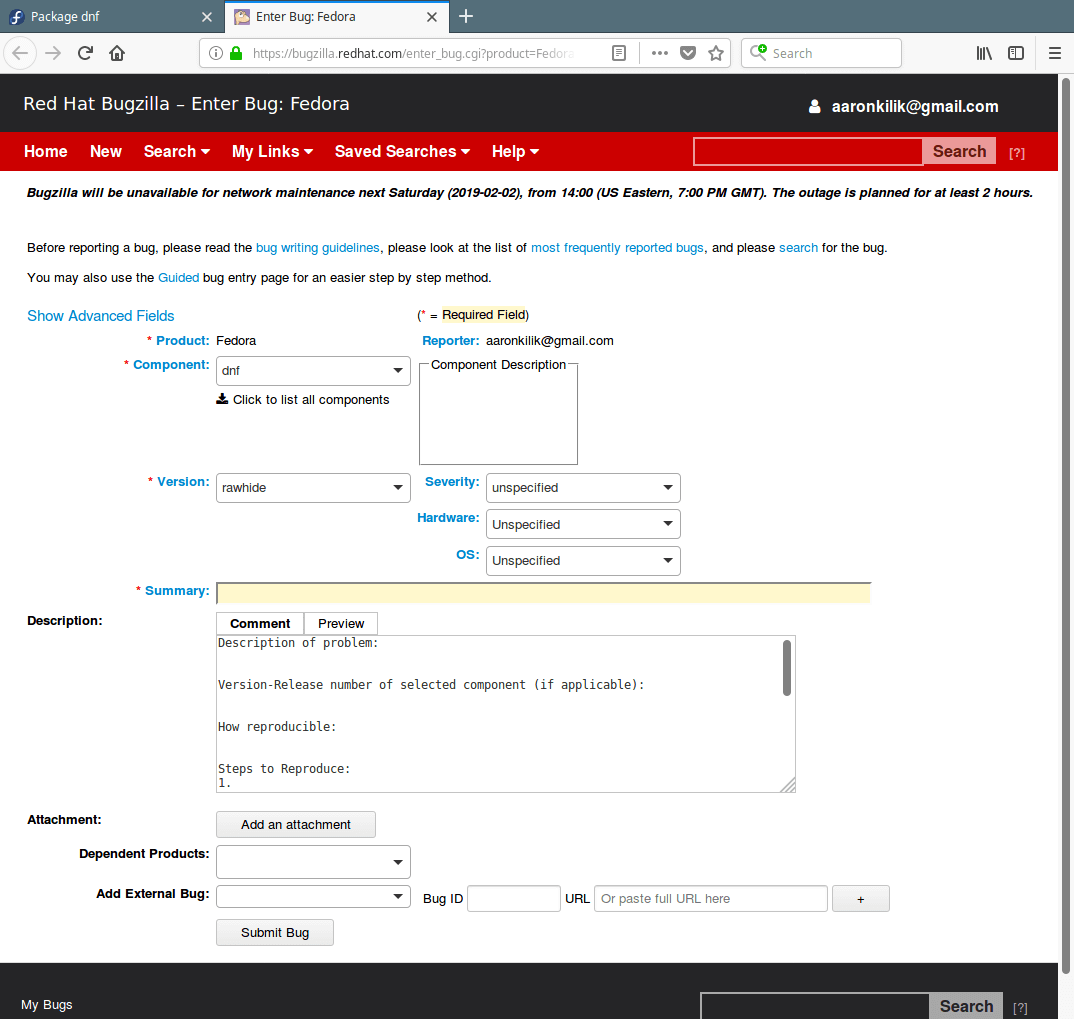Click the red header quick search field
Screen dimensions: 1074x1019
808,151
